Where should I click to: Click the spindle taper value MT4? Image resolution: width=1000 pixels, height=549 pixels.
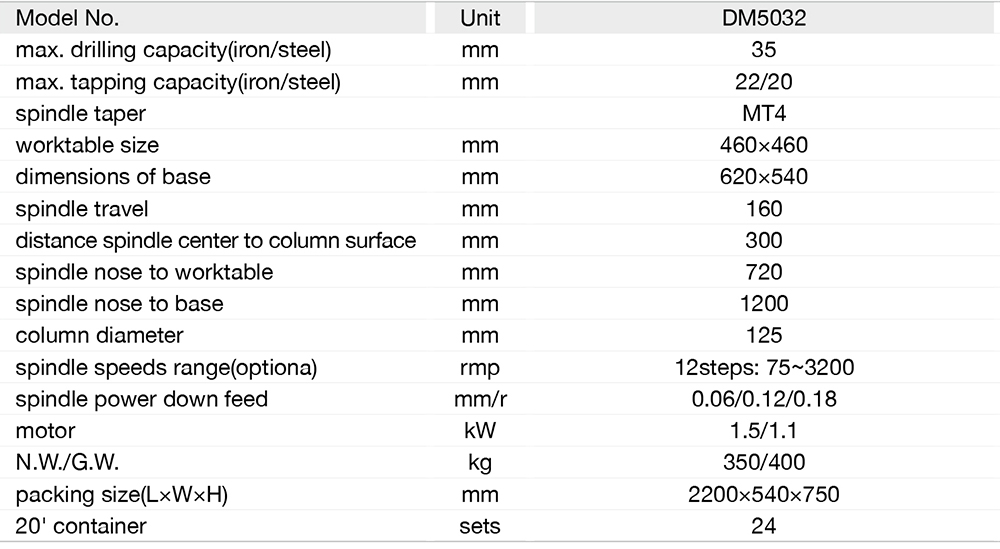[764, 113]
